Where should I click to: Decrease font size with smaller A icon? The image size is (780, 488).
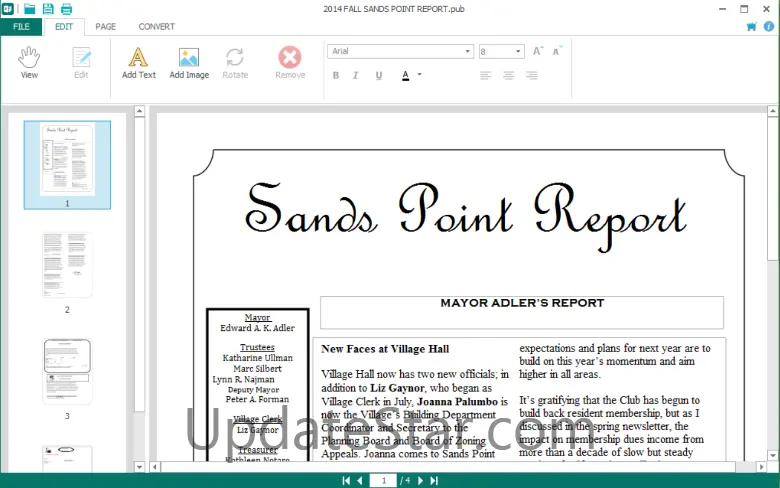click(x=558, y=51)
